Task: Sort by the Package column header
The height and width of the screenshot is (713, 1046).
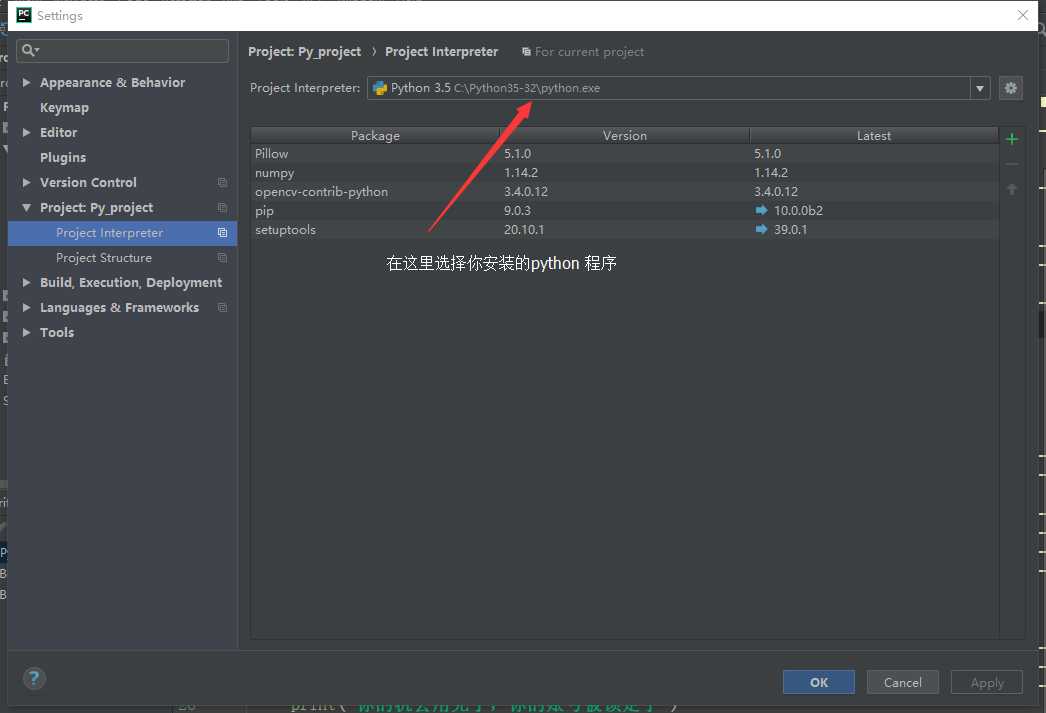Action: 375,135
